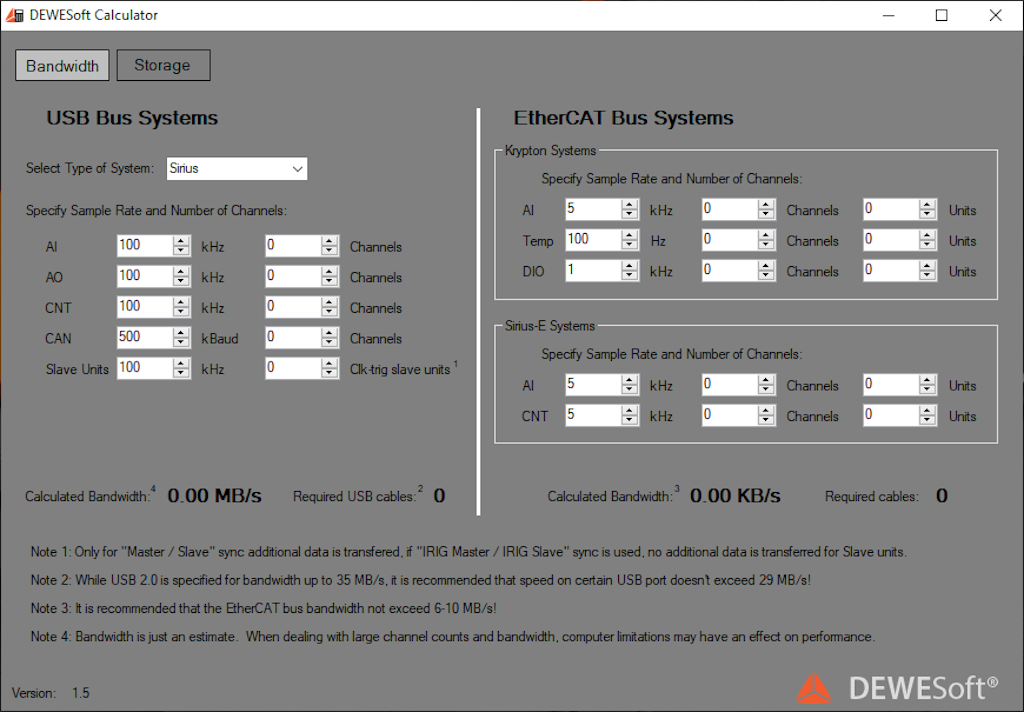Click the USB '0.00 MB/s' bandwidth value

(214, 496)
